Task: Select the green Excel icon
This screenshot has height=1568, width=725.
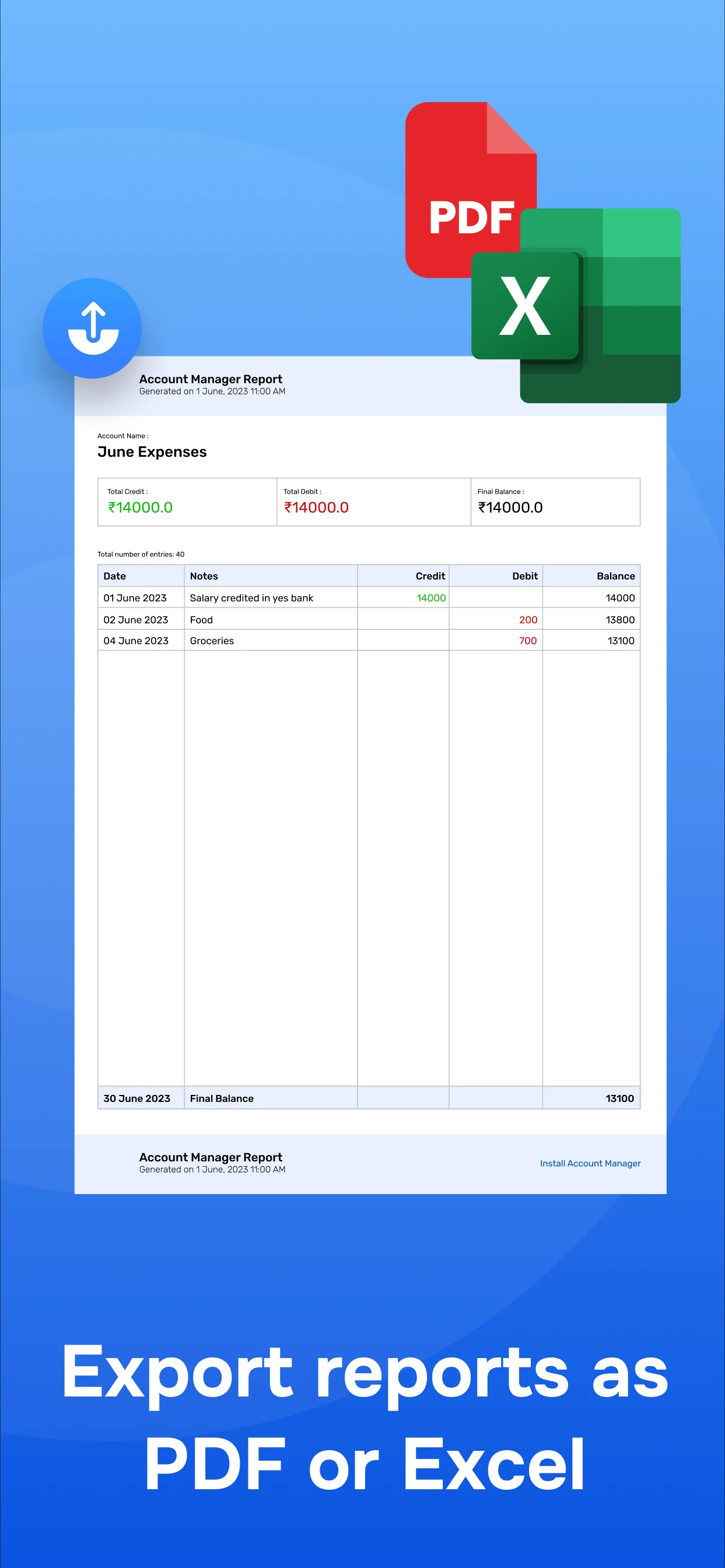Action: coord(576,306)
